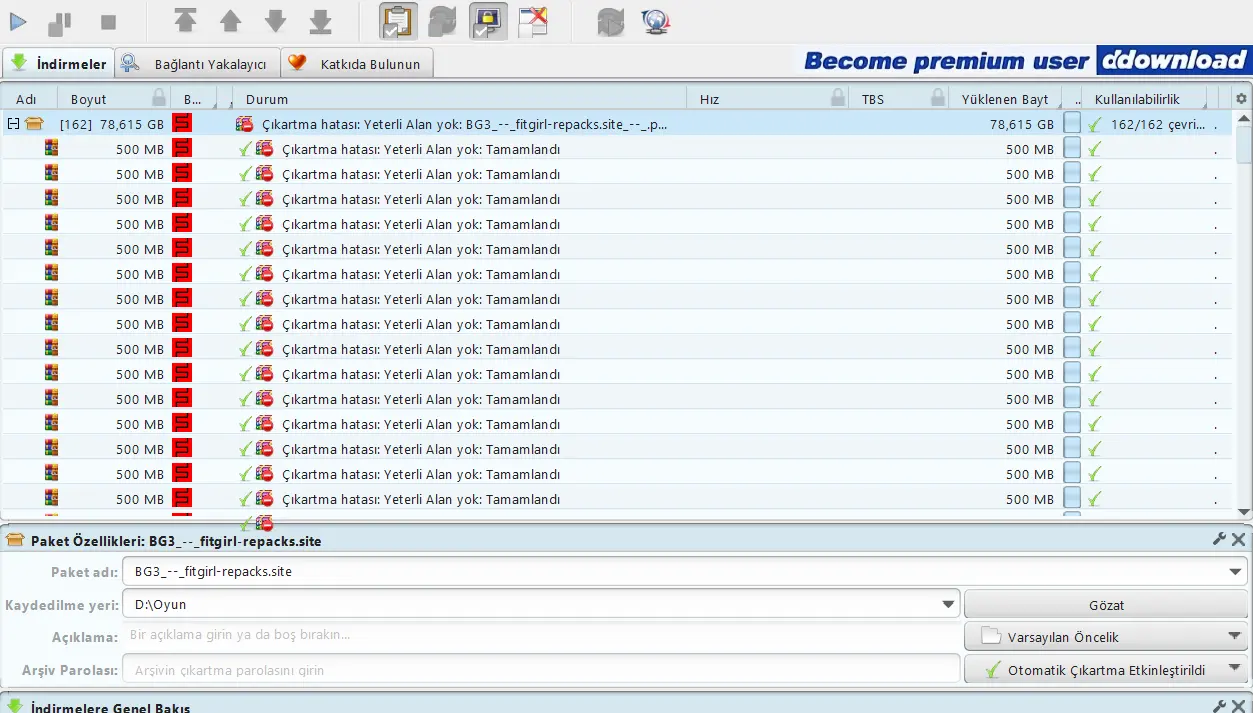This screenshot has height=713, width=1253.
Task: Toggle silent mode toolbar icon
Action: [533, 21]
